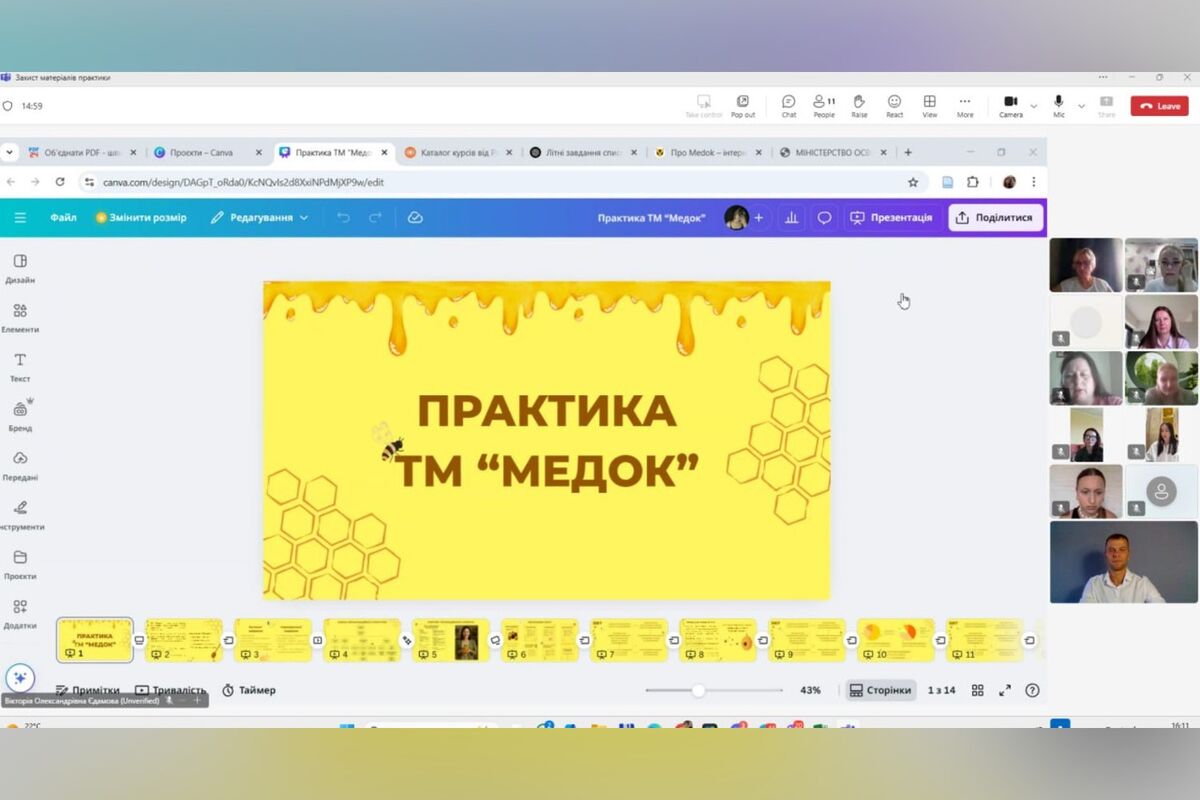Click the 43% zoom level value
1200x800 pixels.
pos(810,690)
